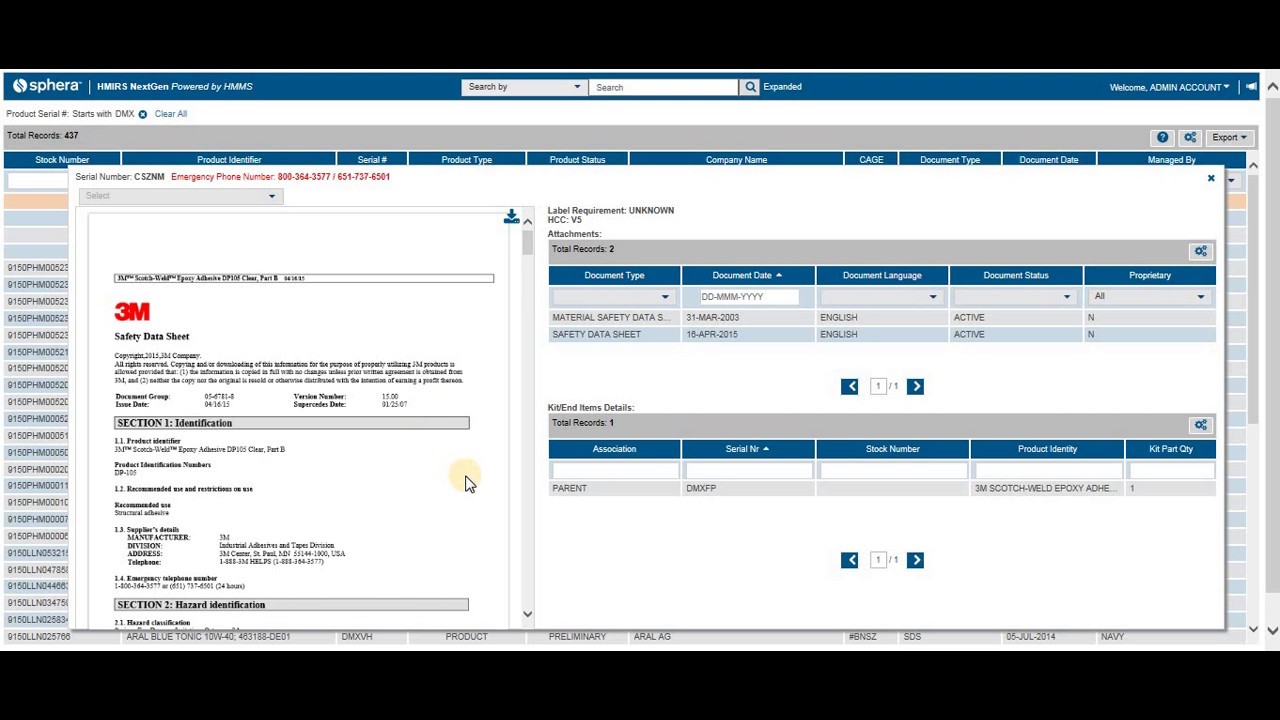The image size is (1280, 720).
Task: Go to next page of Kit/End Items
Action: (x=915, y=560)
